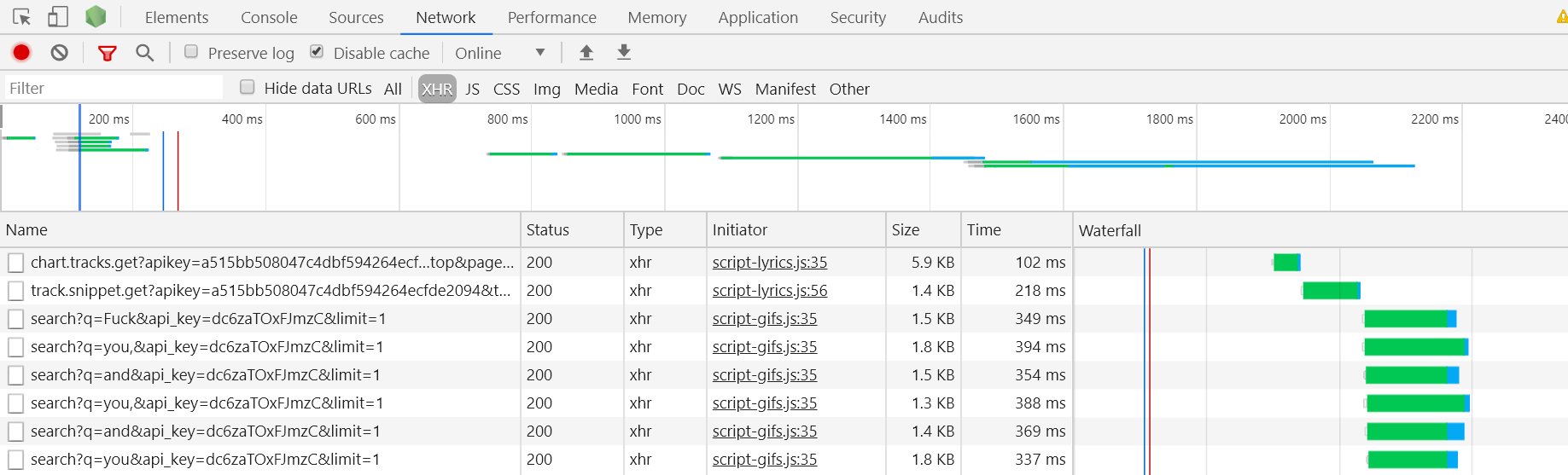Open the Online throttling dropdown
This screenshot has width=1568, height=475.
tap(500, 53)
